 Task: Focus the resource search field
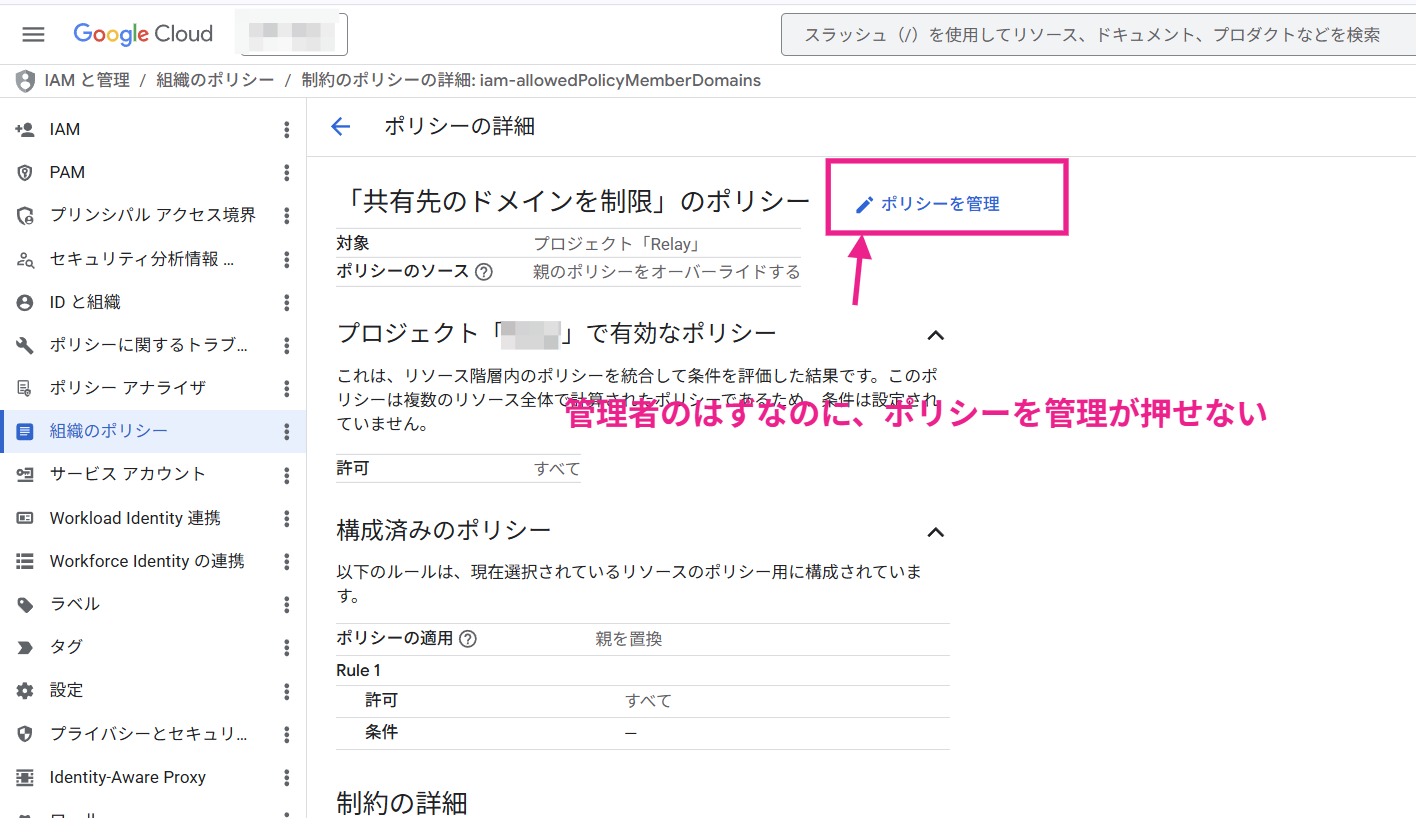point(1097,35)
